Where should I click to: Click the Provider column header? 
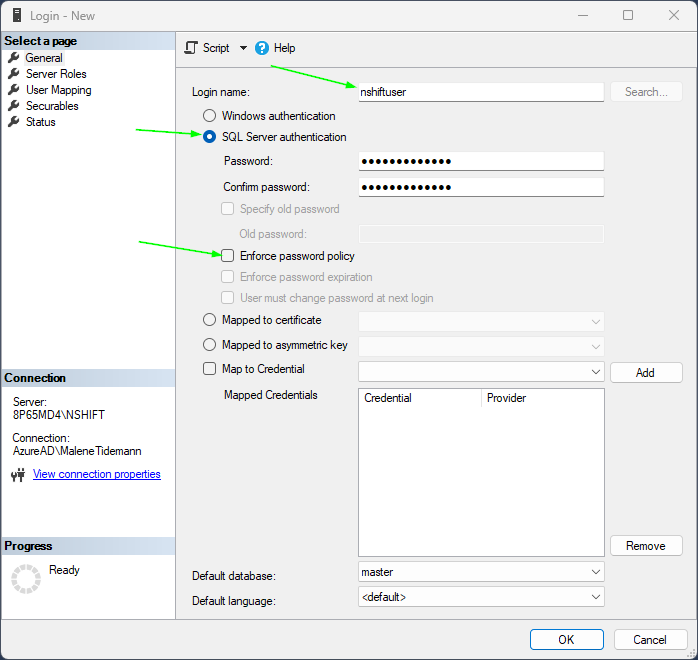[543, 398]
